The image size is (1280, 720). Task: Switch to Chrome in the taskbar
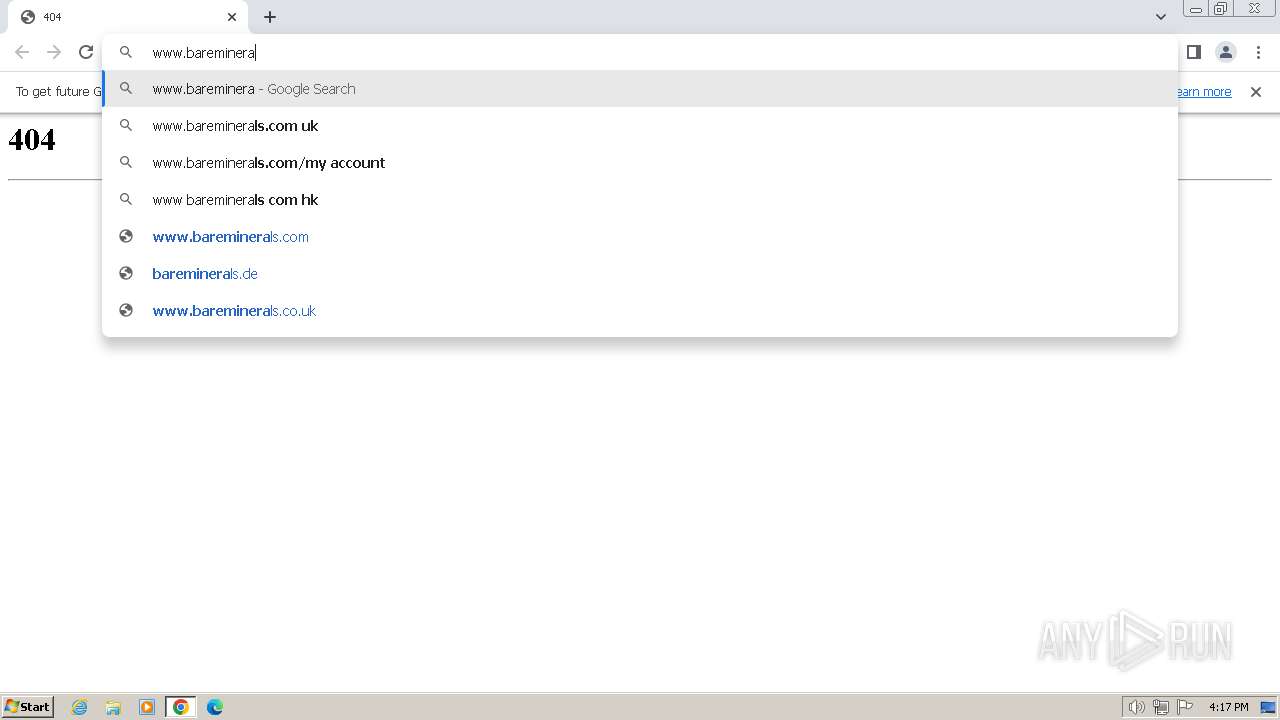tap(181, 707)
